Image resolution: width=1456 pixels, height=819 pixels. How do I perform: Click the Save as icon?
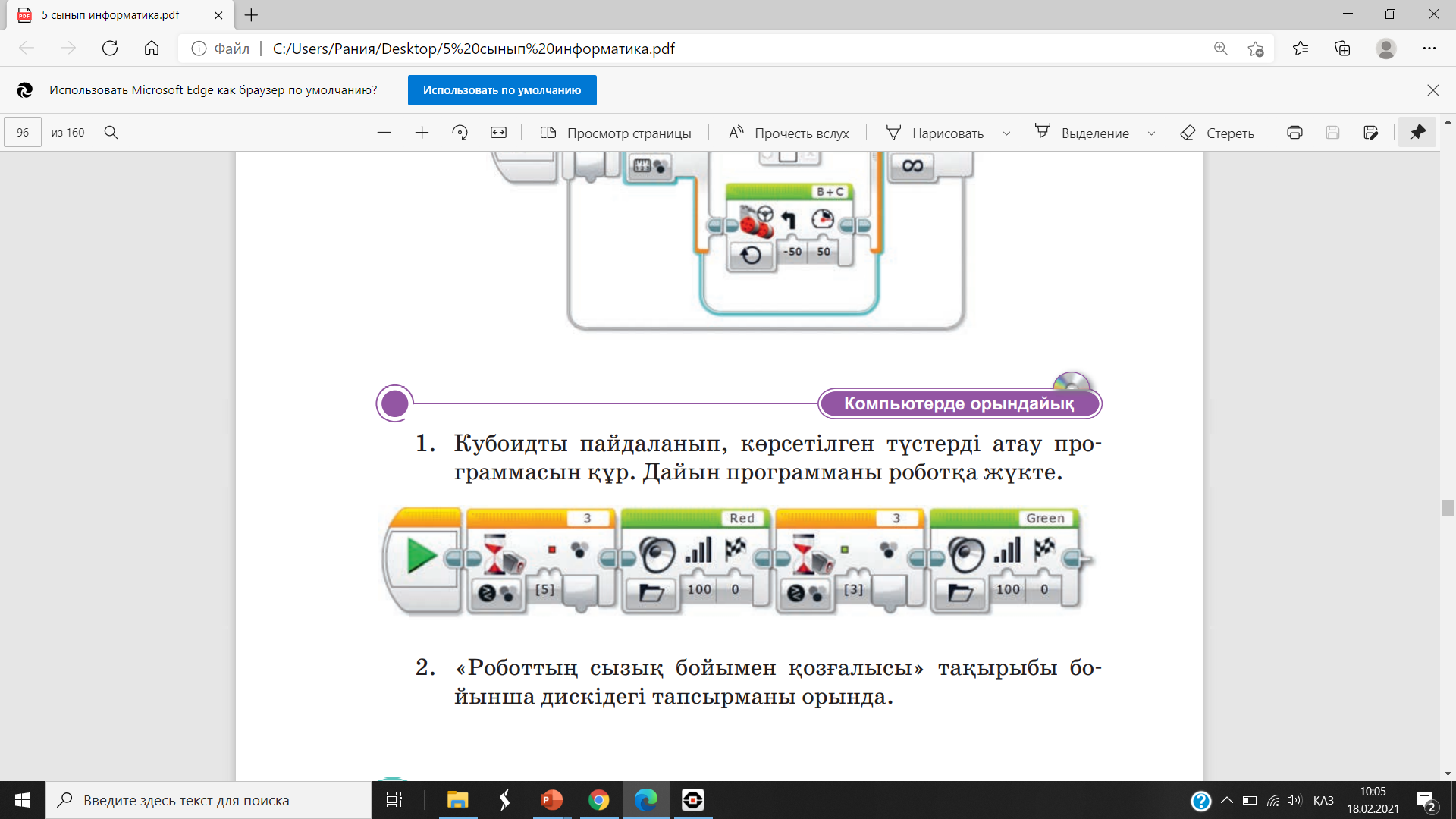click(1370, 133)
